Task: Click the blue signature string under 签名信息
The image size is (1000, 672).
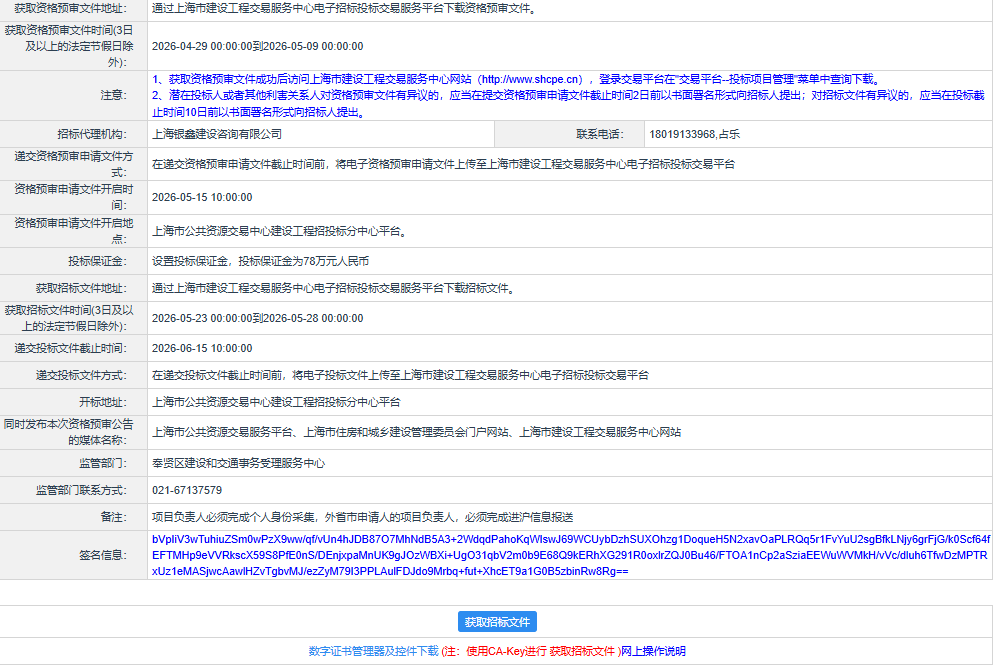Action: [570, 554]
